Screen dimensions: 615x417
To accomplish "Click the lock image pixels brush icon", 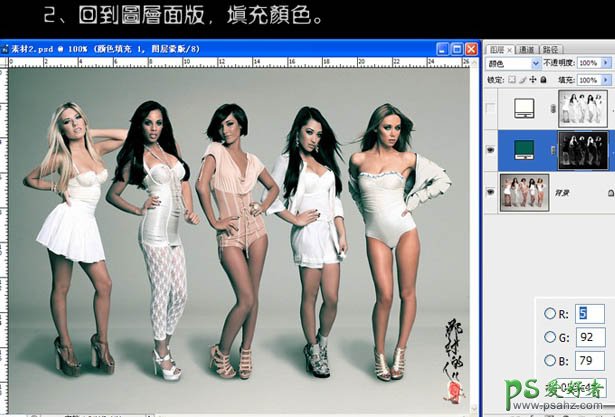I will 520,79.
